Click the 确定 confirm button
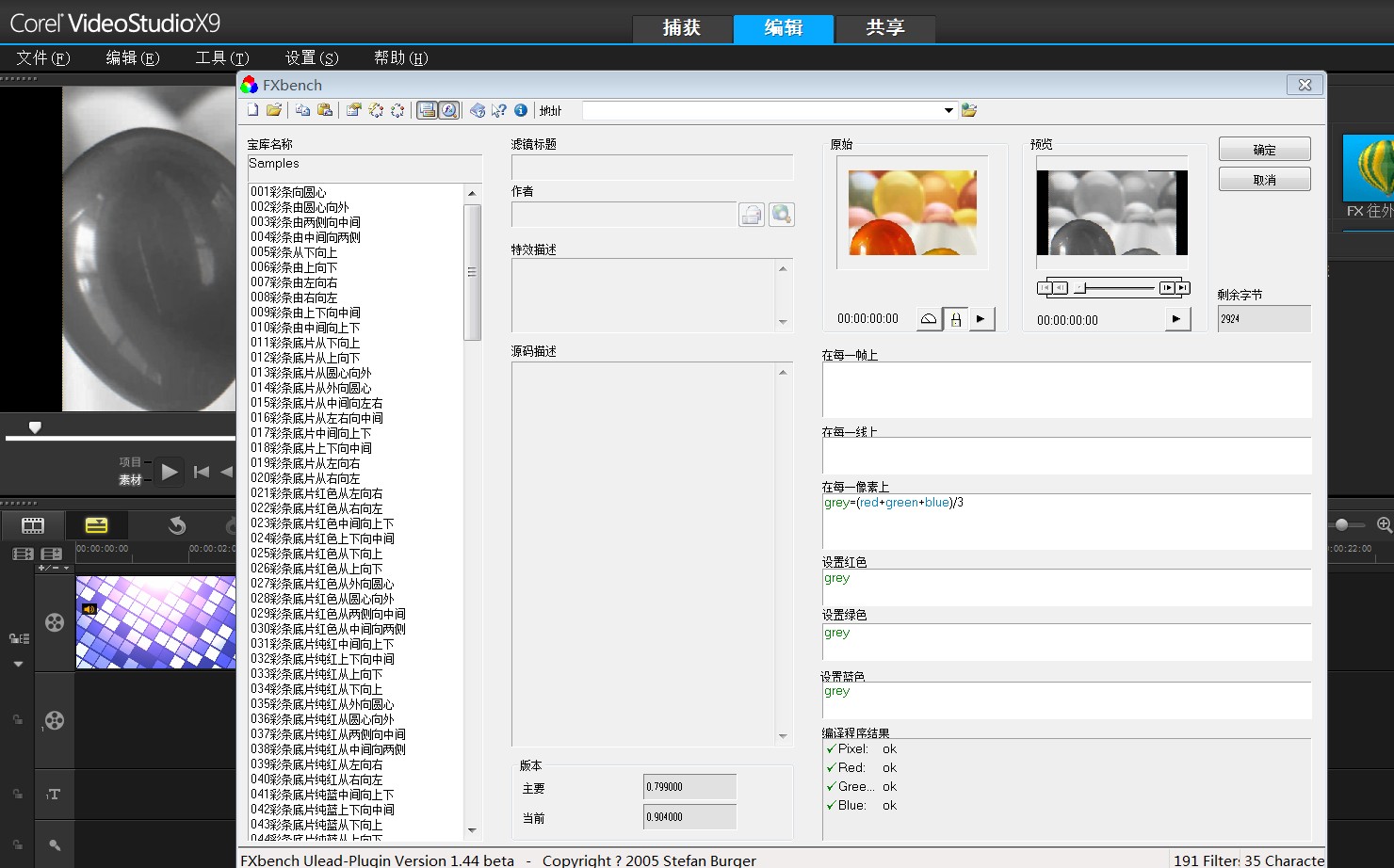Image resolution: width=1394 pixels, height=868 pixels. pyautogui.click(x=1264, y=150)
